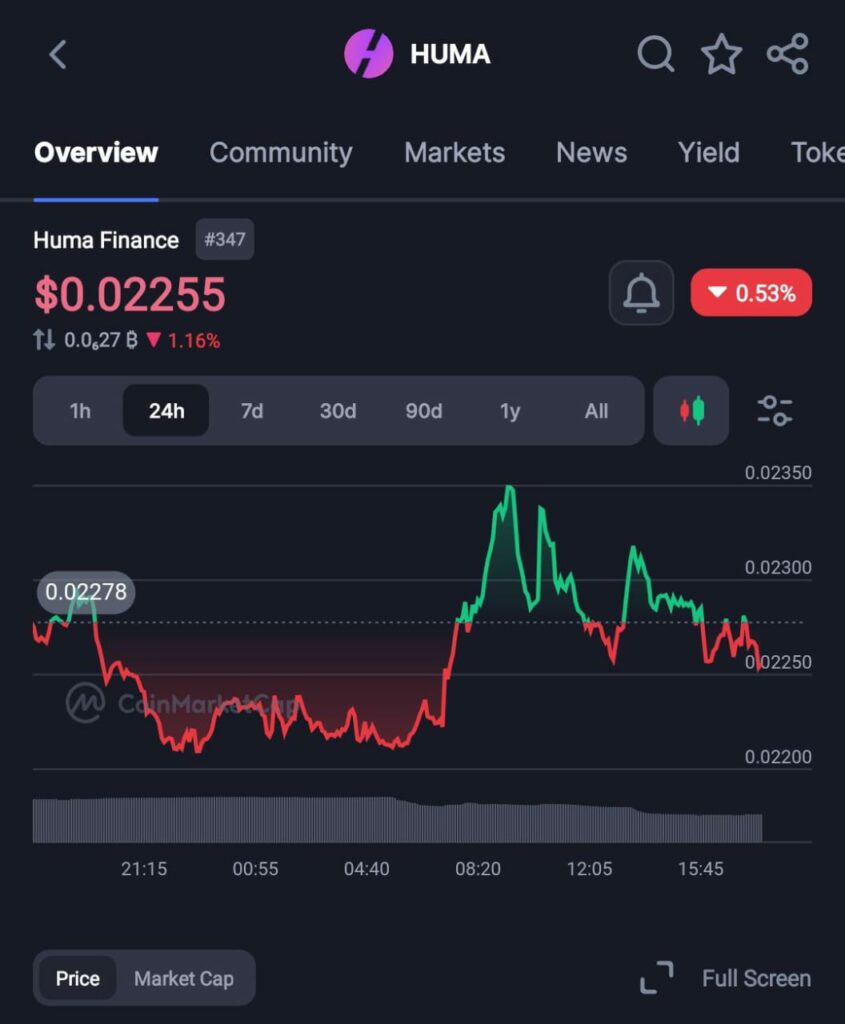This screenshot has height=1024, width=845.
Task: Add HUMA to watchlist with star icon
Action: tap(721, 54)
